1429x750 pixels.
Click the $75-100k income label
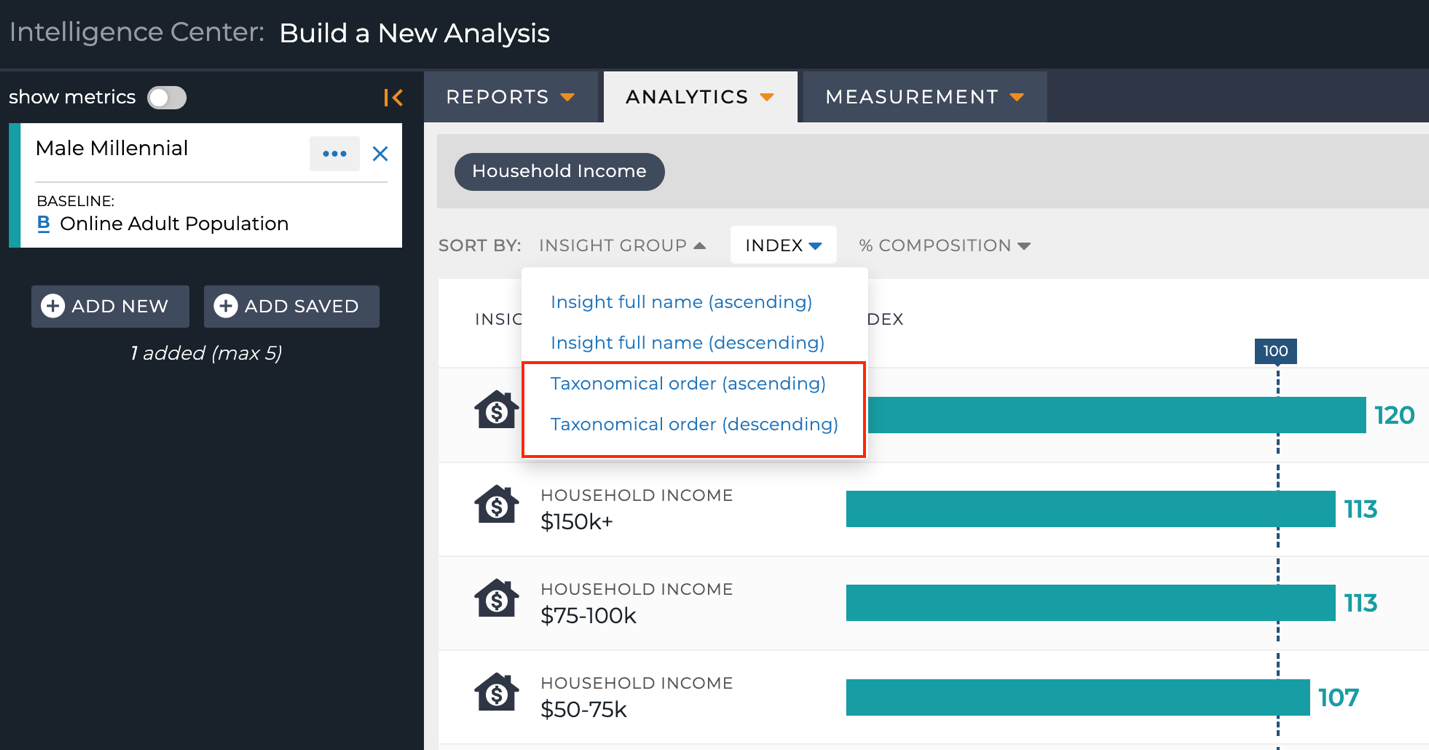[588, 615]
